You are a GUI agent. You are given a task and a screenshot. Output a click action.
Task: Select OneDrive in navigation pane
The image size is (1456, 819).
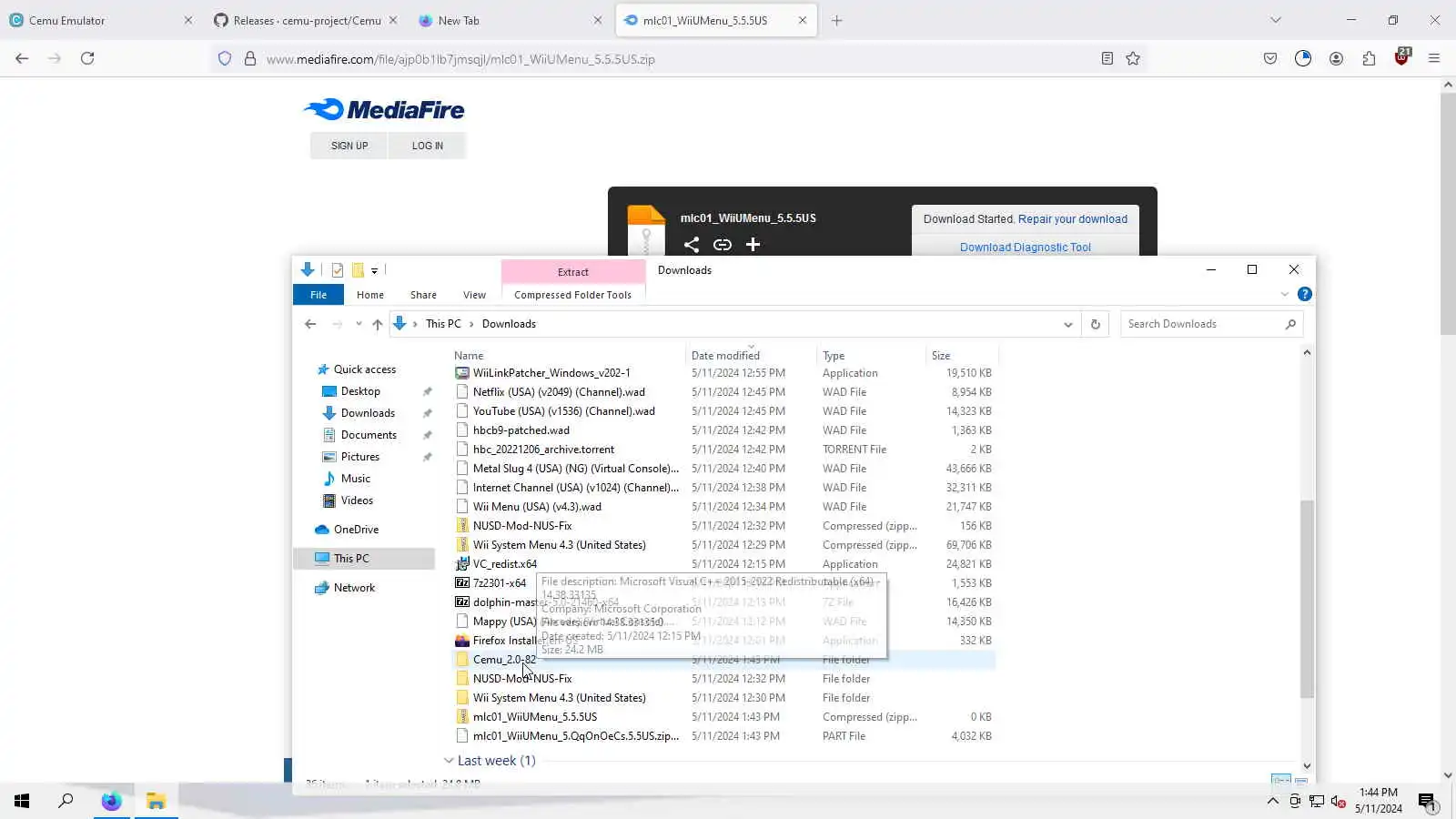tap(356, 530)
